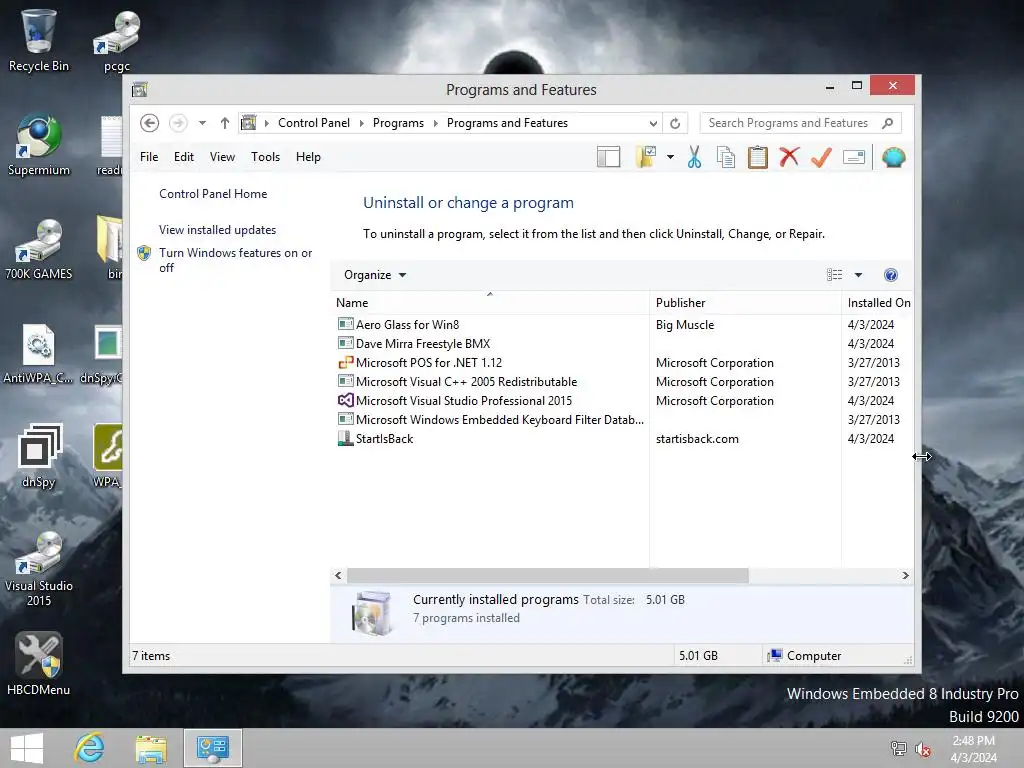
Task: Open the File menu
Action: (149, 157)
